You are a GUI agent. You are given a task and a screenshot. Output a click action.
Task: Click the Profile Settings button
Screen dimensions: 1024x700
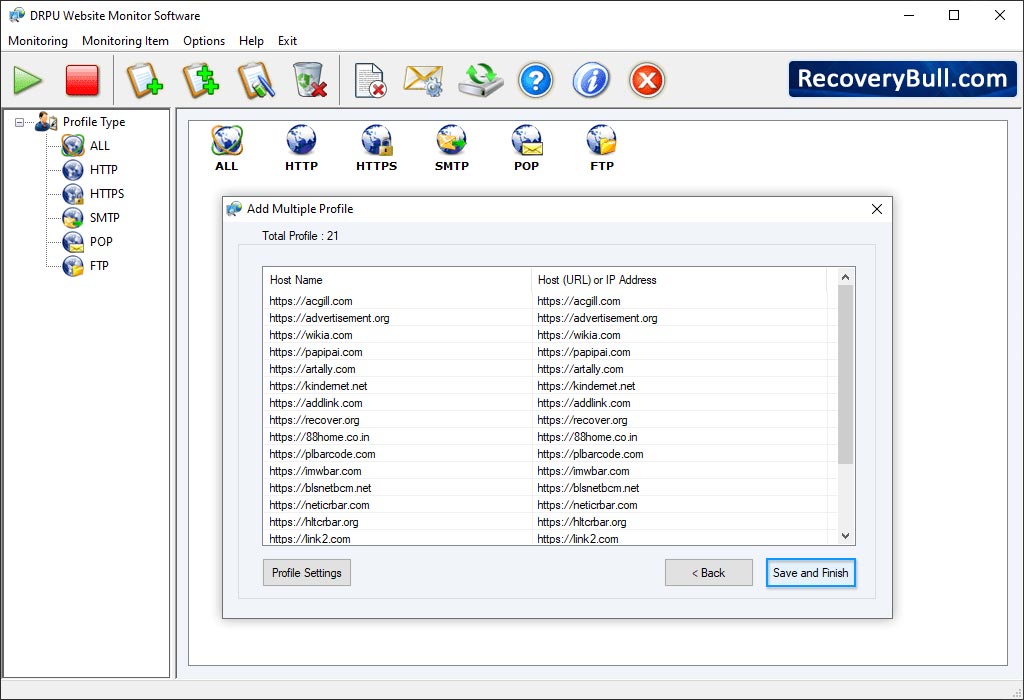(x=307, y=573)
